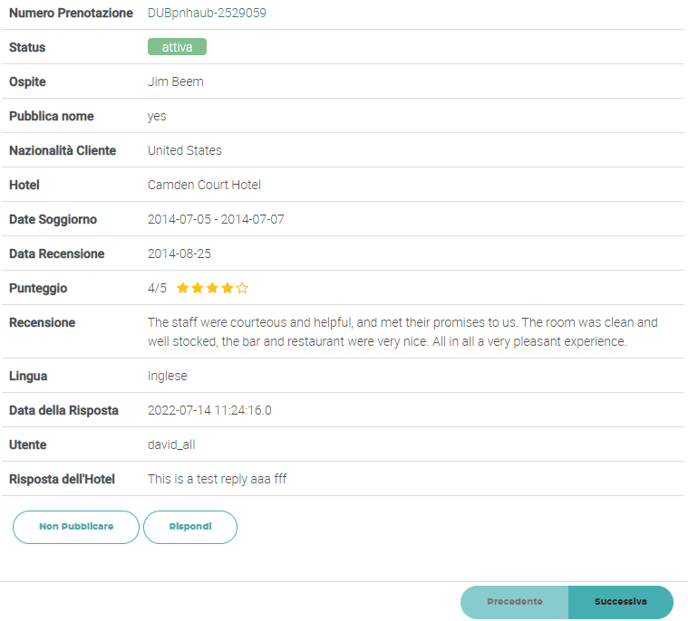The height and width of the screenshot is (621, 688).
Task: Go to next review with Successiva
Action: [x=620, y=602]
